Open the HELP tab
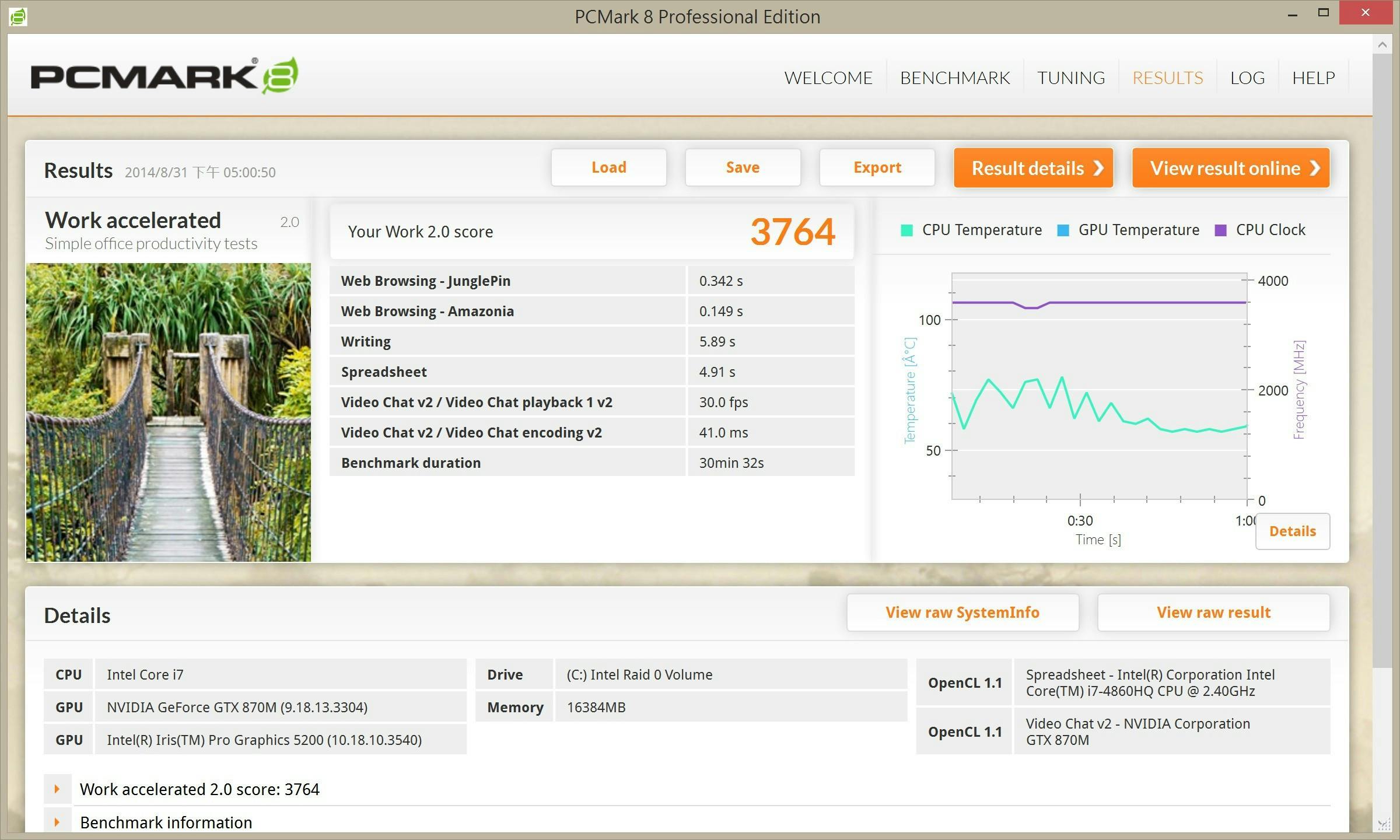This screenshot has width=1400, height=840. click(x=1313, y=78)
